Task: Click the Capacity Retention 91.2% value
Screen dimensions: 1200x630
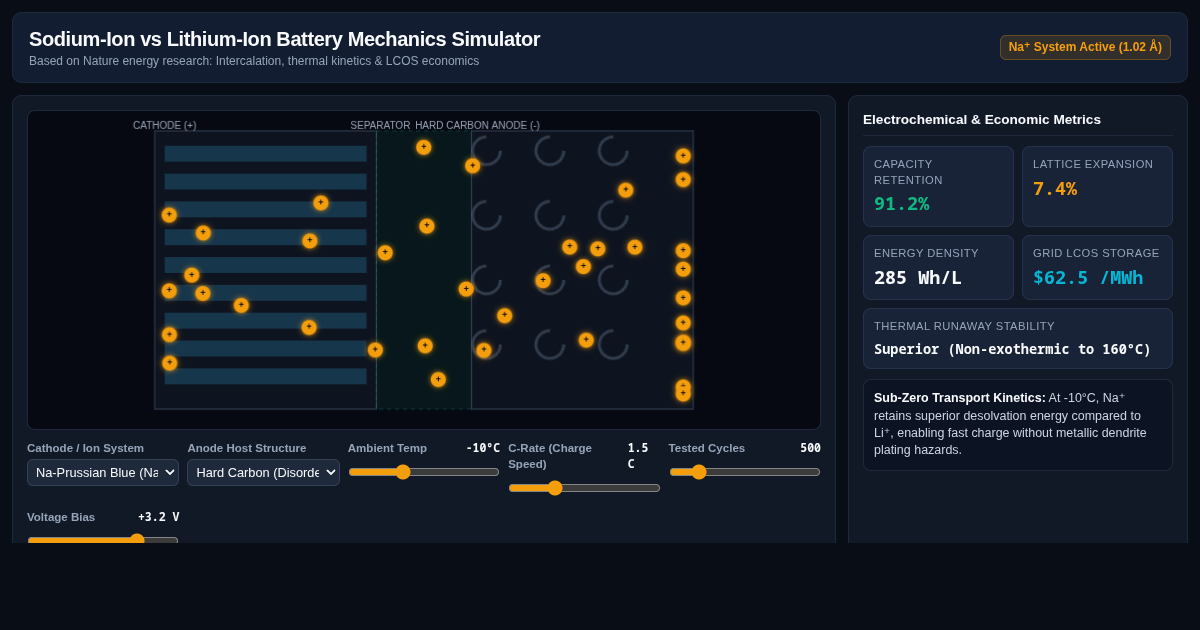Action: 902,204
